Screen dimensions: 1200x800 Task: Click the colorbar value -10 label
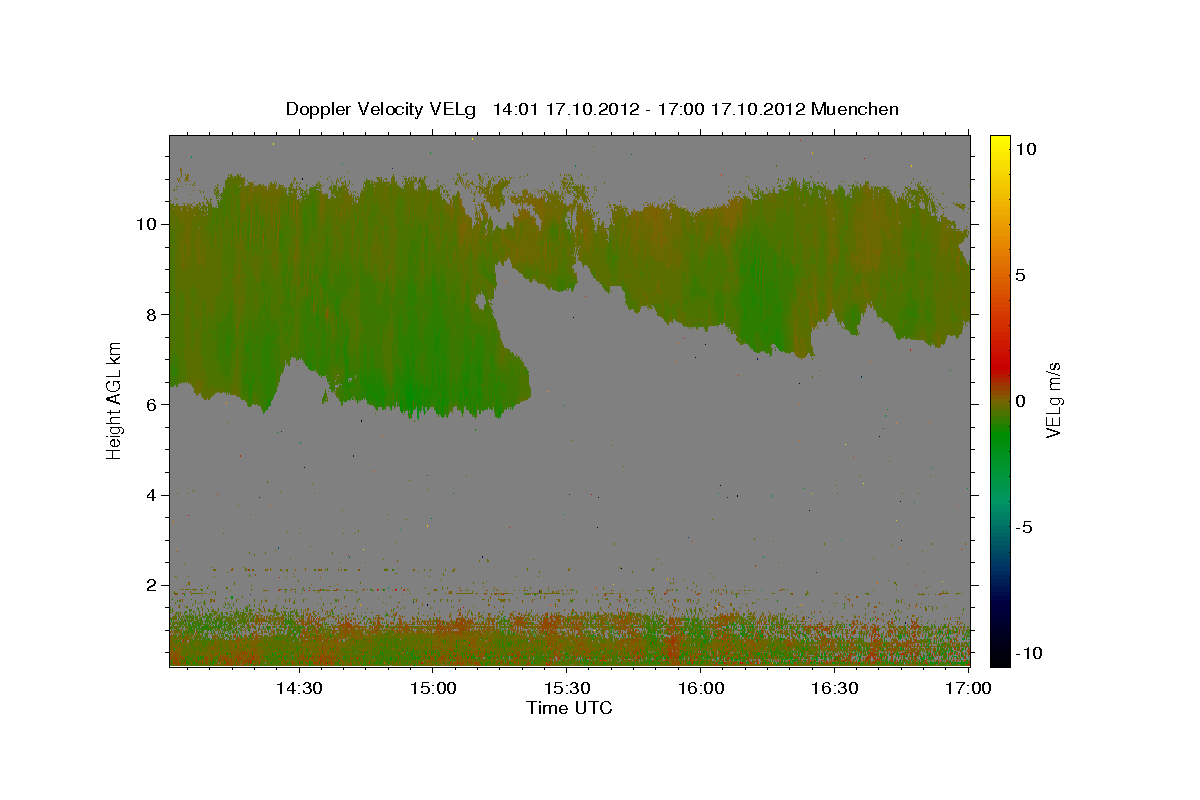[x=1028, y=653]
